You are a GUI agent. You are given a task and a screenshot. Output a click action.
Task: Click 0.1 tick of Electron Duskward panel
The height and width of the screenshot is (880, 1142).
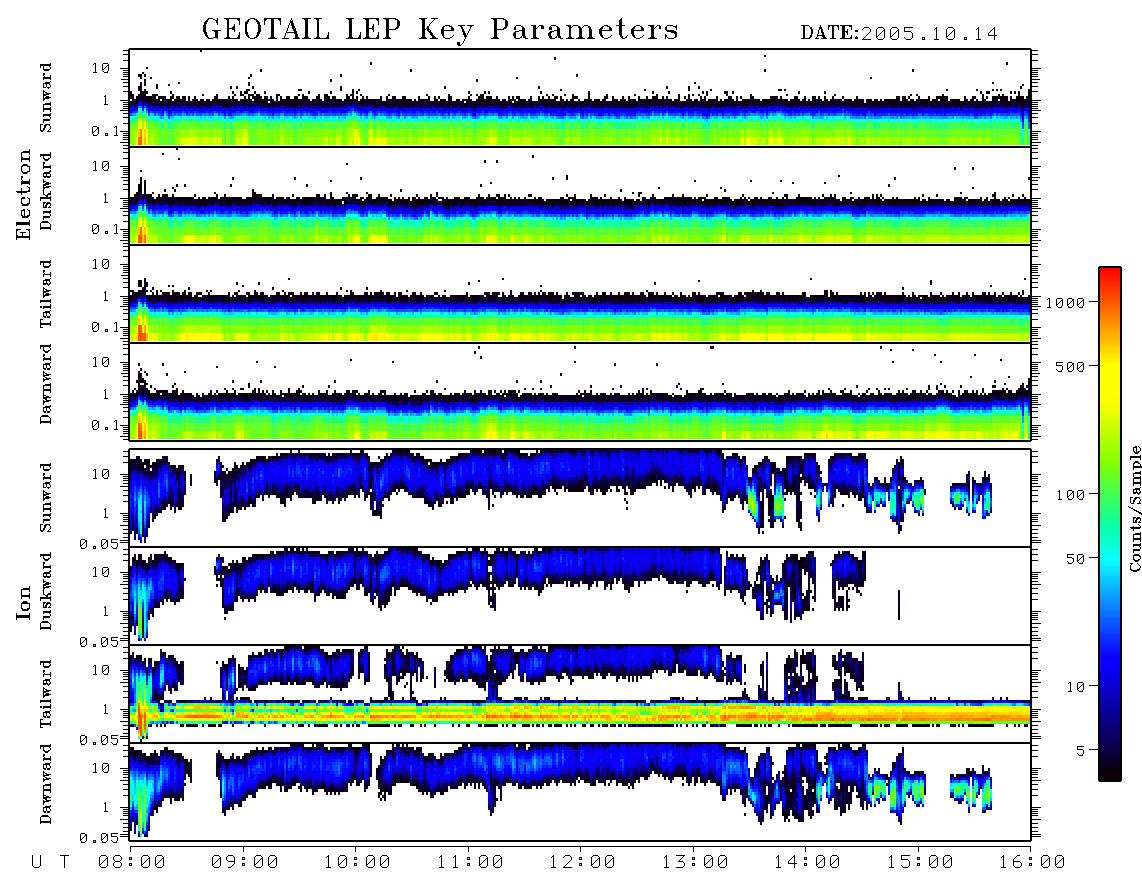105,229
